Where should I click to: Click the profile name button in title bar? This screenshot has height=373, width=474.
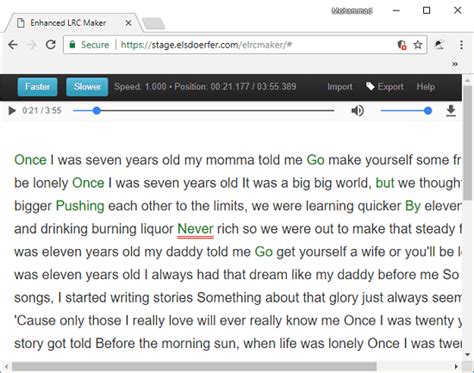pyautogui.click(x=352, y=11)
